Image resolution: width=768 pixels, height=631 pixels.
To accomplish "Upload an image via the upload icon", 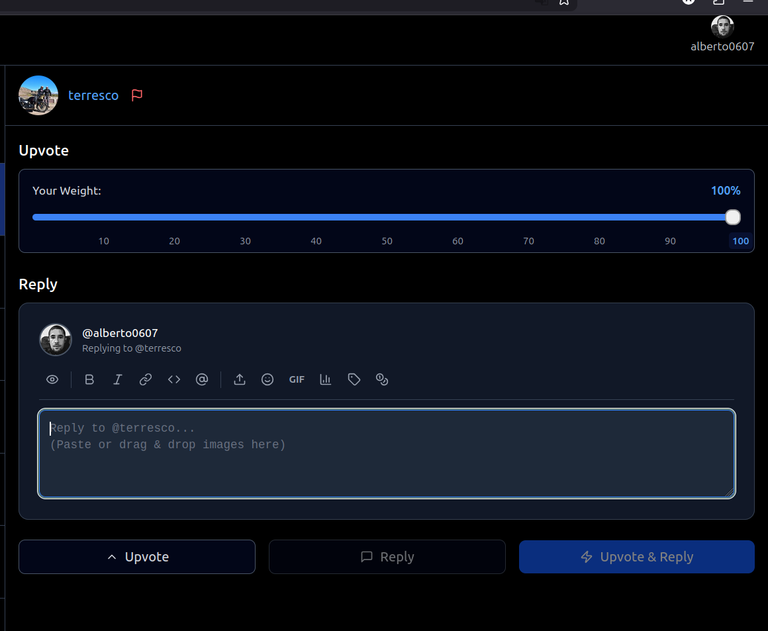I will (240, 380).
